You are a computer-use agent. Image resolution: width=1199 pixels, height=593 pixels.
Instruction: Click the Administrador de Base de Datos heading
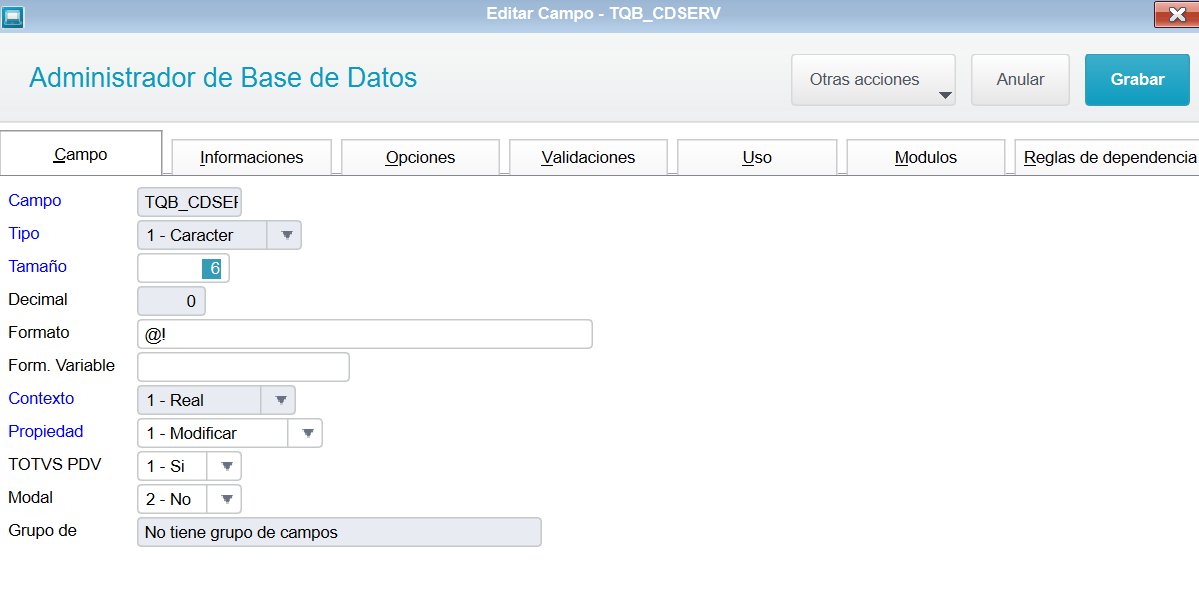(223, 78)
